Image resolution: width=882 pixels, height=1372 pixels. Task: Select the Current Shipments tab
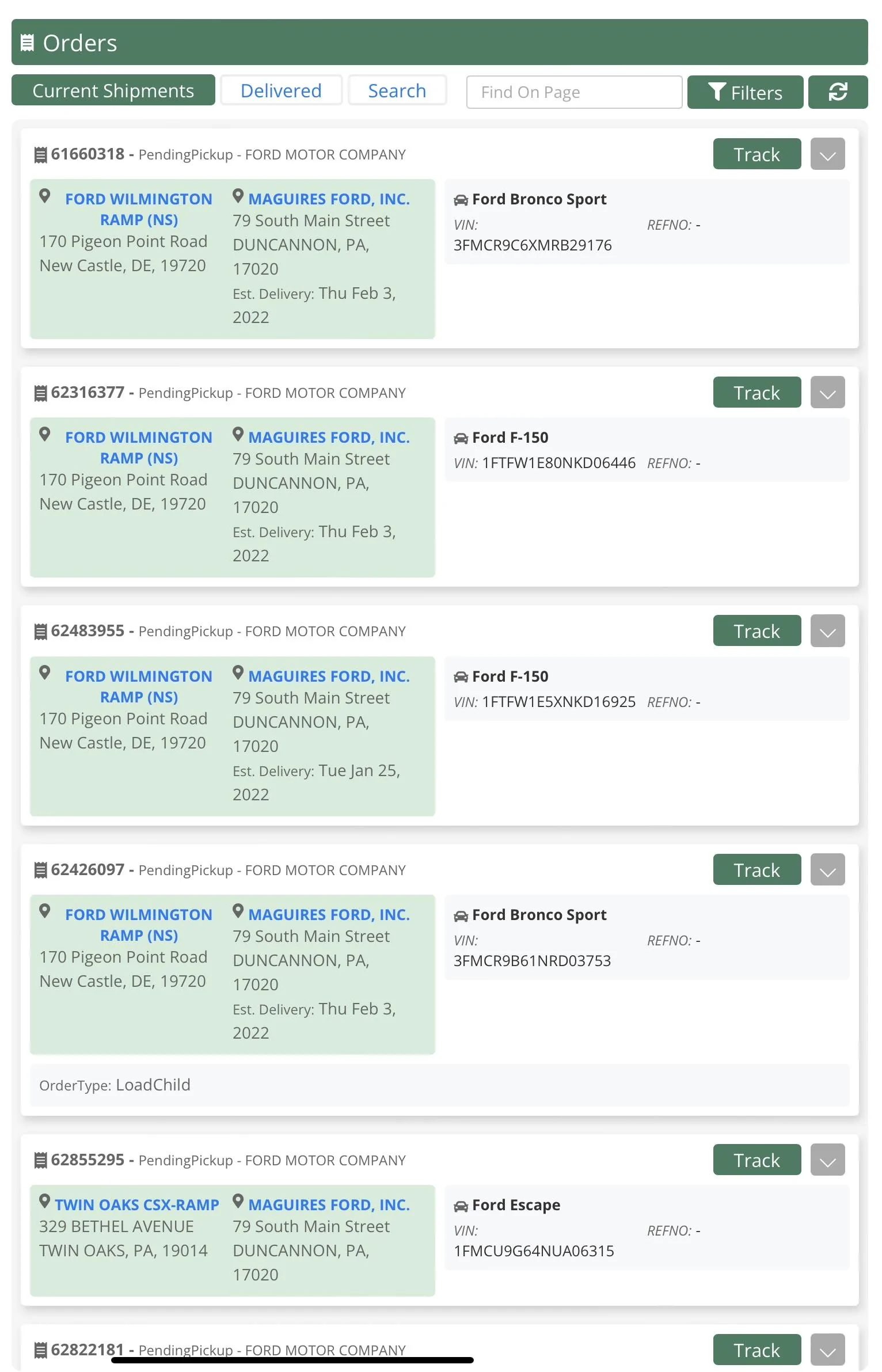click(113, 90)
